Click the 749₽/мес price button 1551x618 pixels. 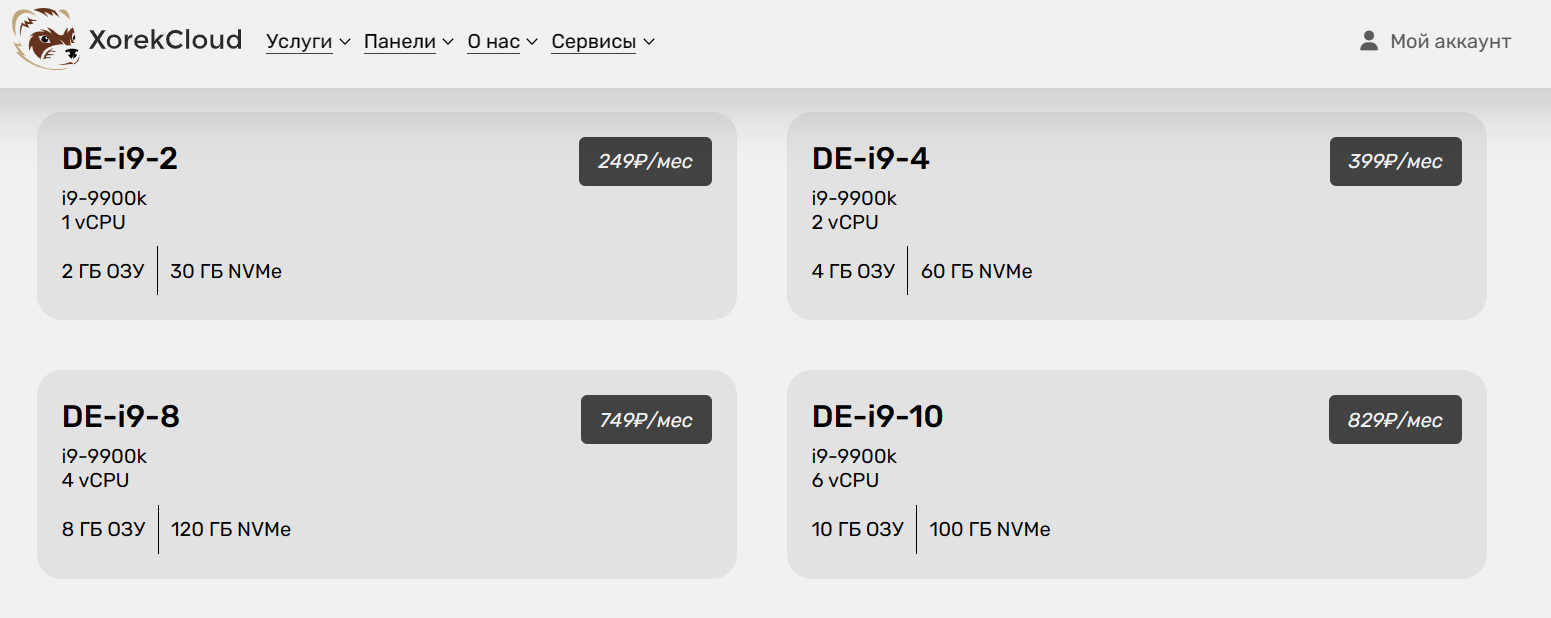646,420
